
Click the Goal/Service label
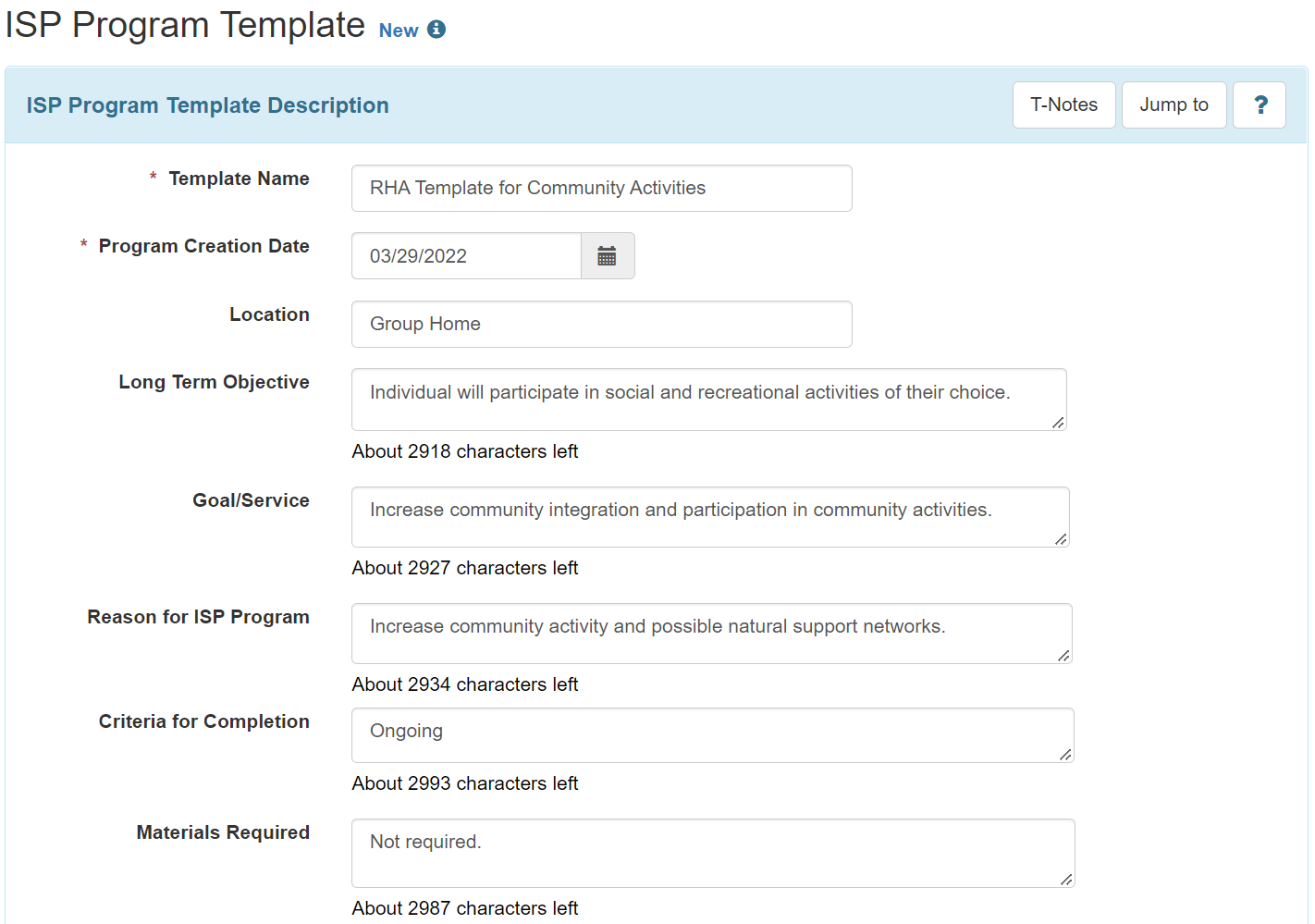(x=251, y=500)
